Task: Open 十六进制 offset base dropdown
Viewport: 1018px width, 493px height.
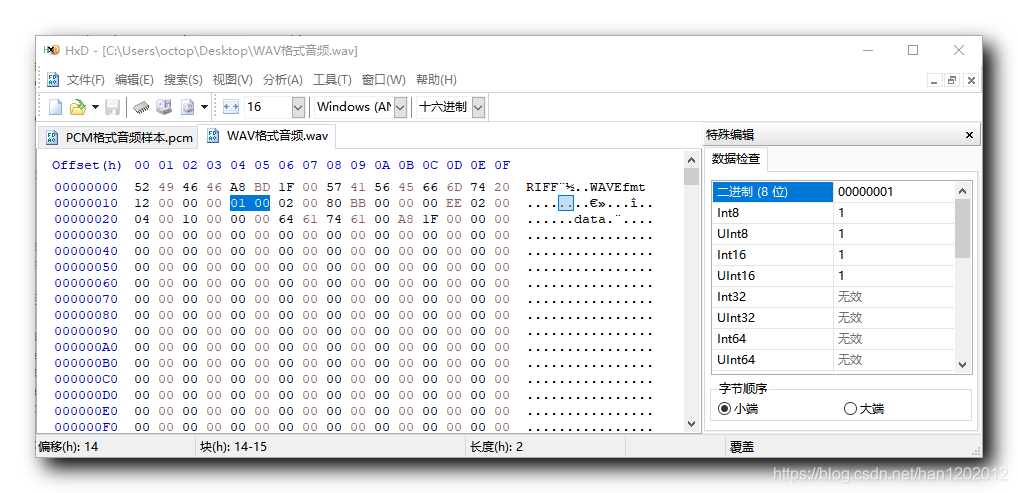Action: 478,107
